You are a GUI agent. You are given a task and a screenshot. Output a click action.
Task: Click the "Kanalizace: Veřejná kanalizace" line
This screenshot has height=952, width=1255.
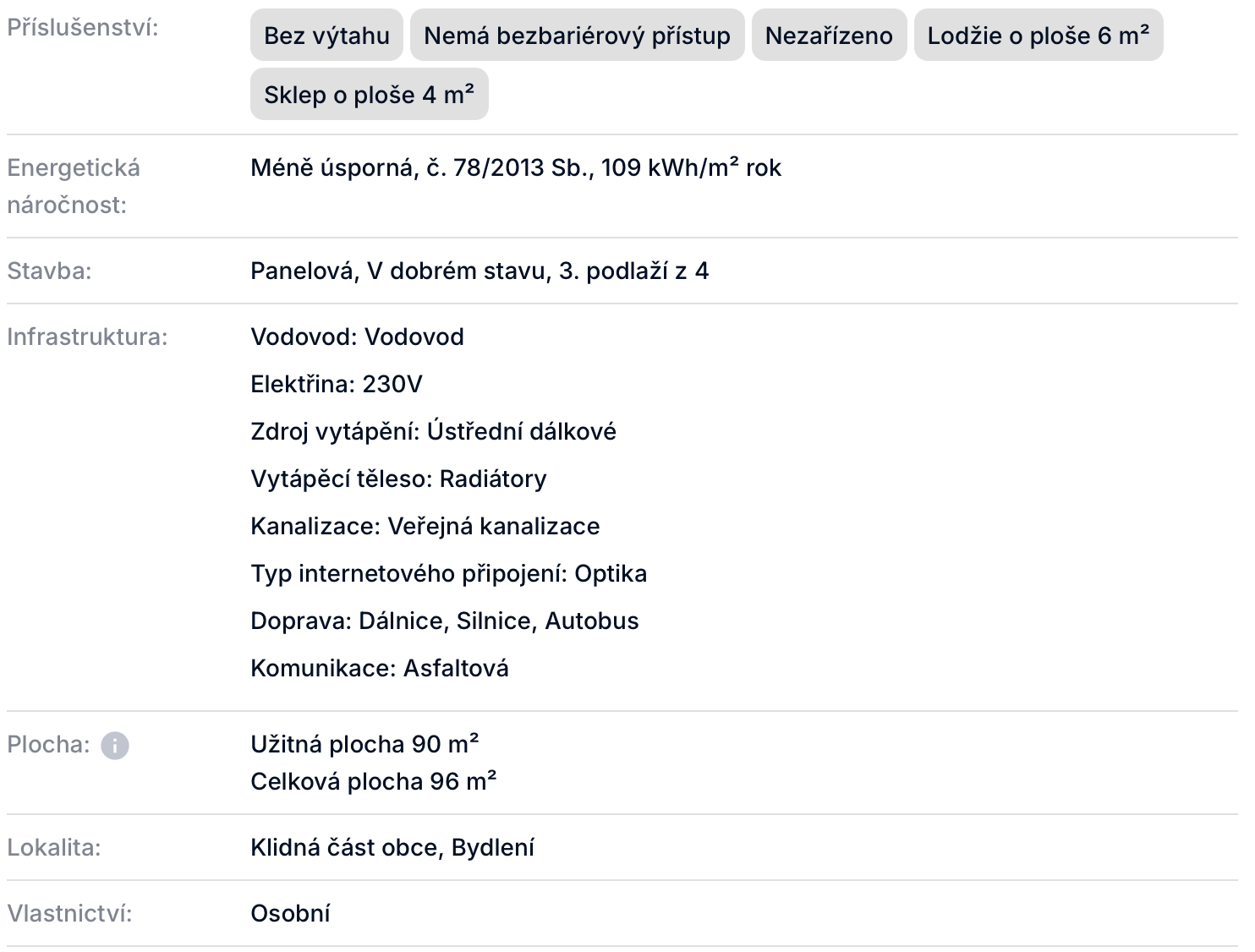(425, 526)
